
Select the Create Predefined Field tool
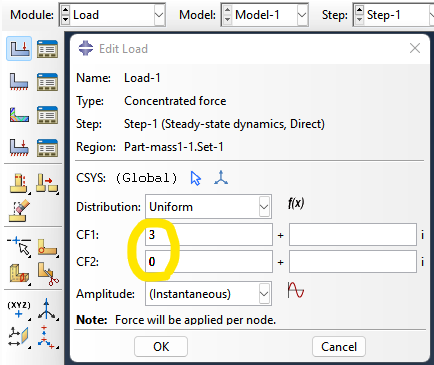pos(19,115)
